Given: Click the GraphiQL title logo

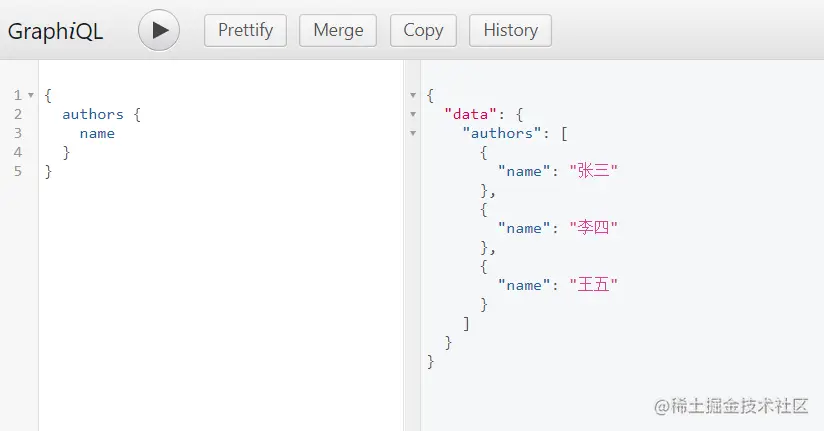Looking at the screenshot, I should (x=56, y=30).
